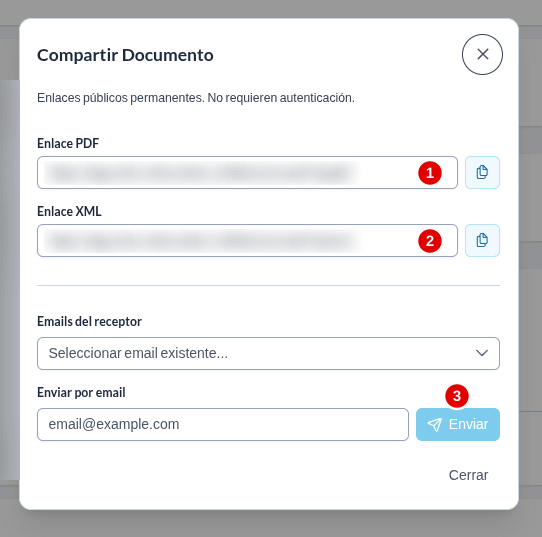Close the dialog with the X icon
Viewport: 542px width, 537px height.
482,54
